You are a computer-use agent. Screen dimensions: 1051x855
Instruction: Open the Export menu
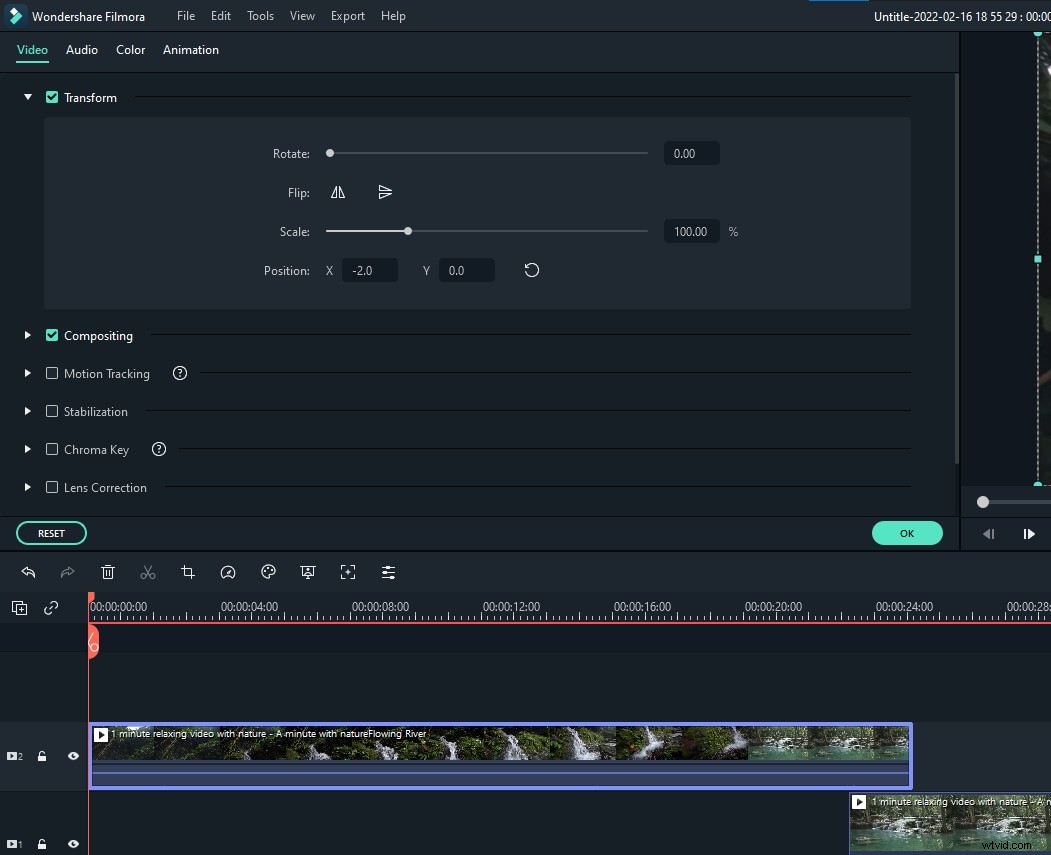pos(347,15)
